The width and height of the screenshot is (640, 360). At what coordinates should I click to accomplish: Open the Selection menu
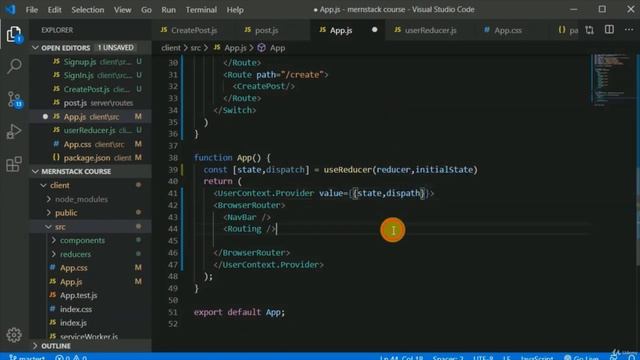coord(88,9)
